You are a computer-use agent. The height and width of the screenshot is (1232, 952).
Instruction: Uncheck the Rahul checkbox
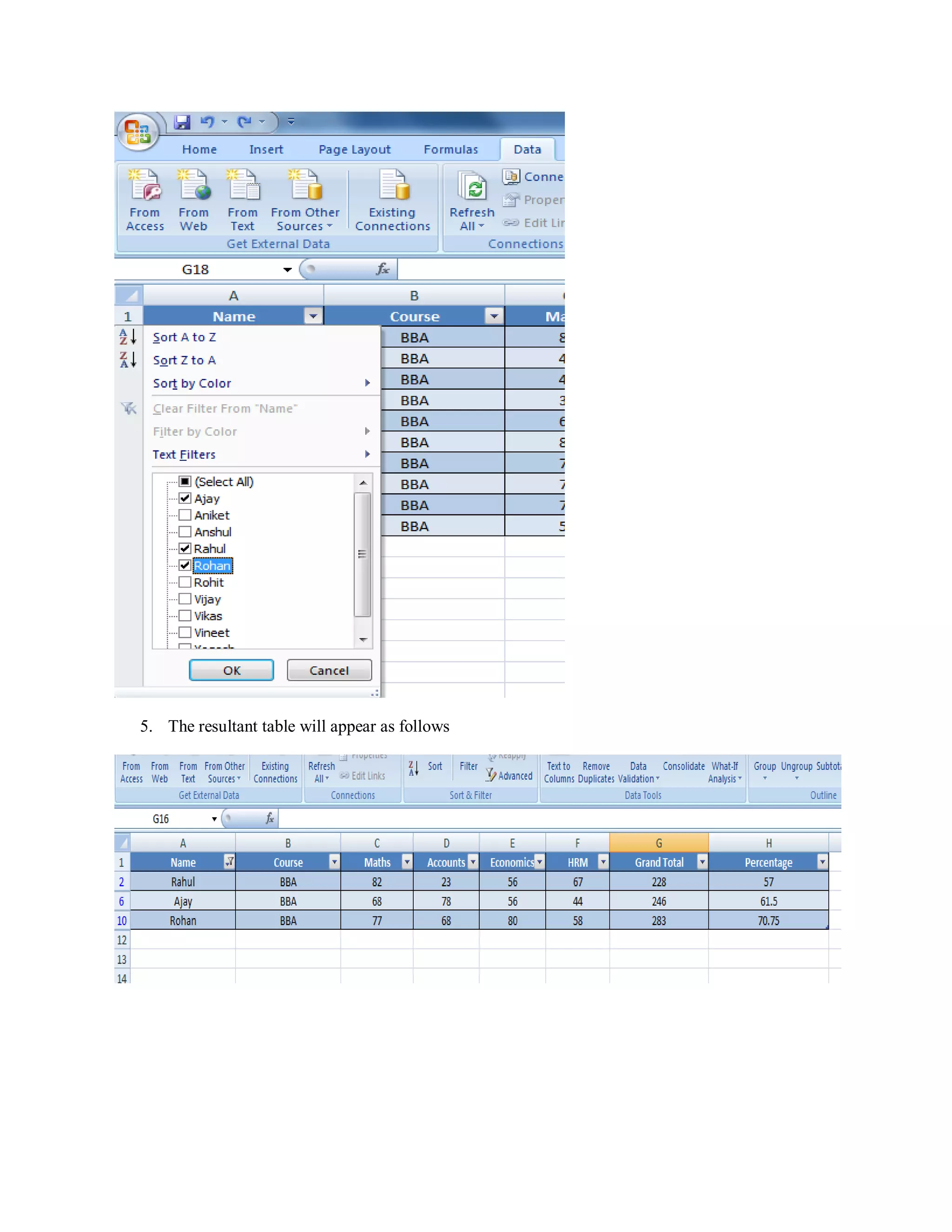point(185,548)
